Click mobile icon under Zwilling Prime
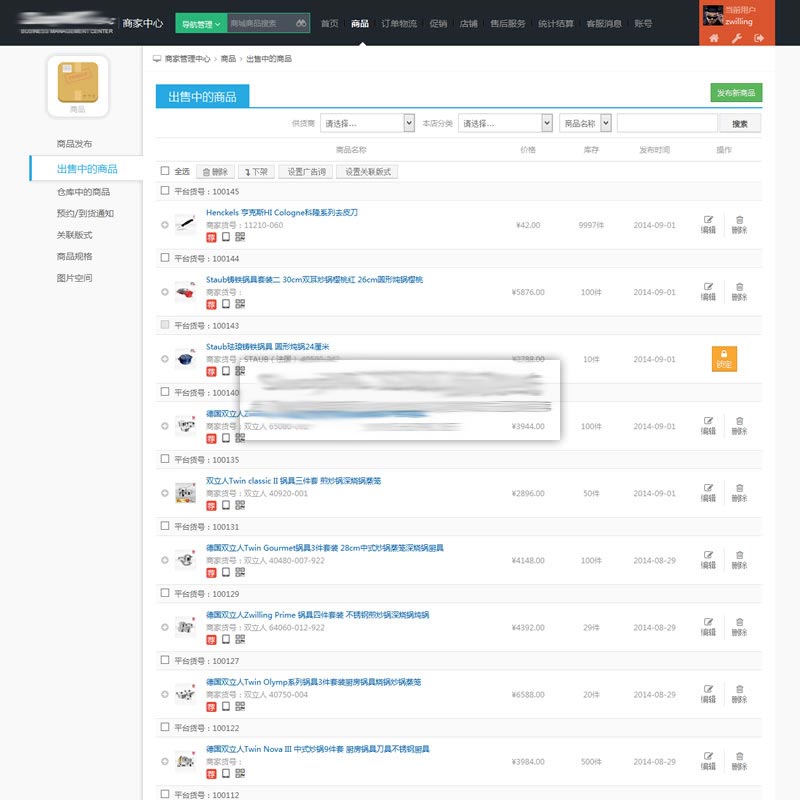 click(x=226, y=639)
